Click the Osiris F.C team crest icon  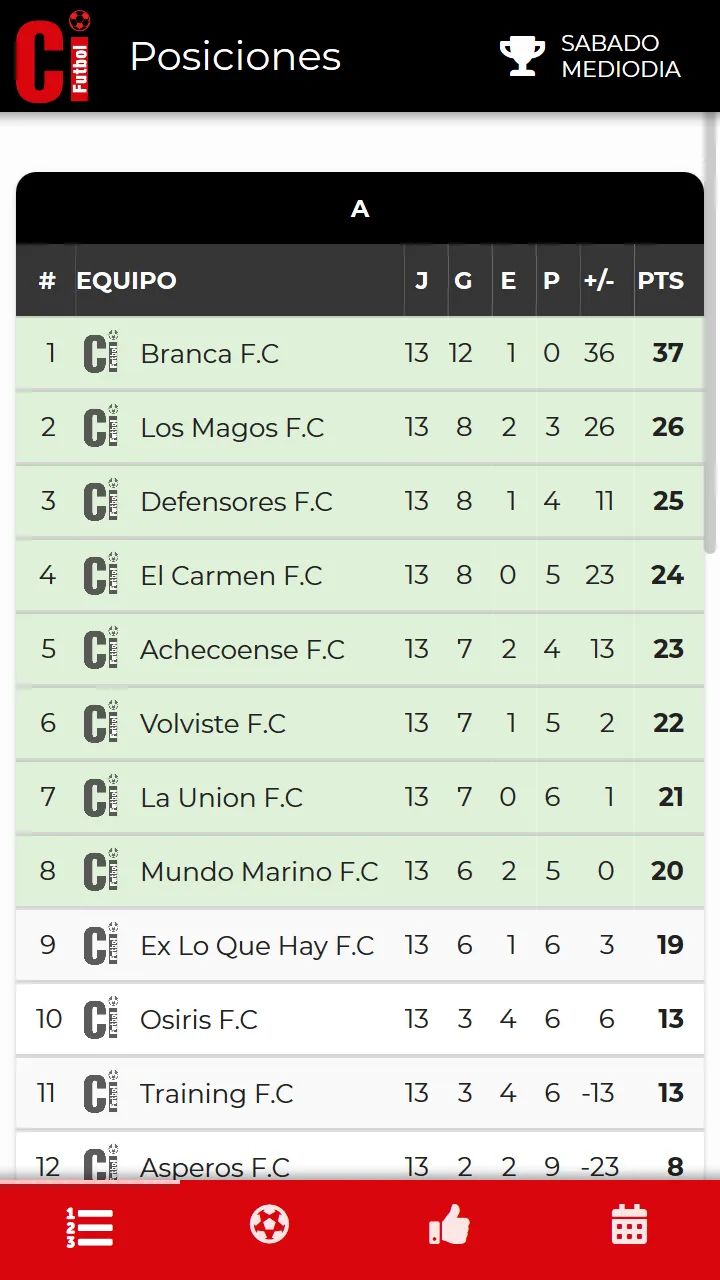[101, 1018]
